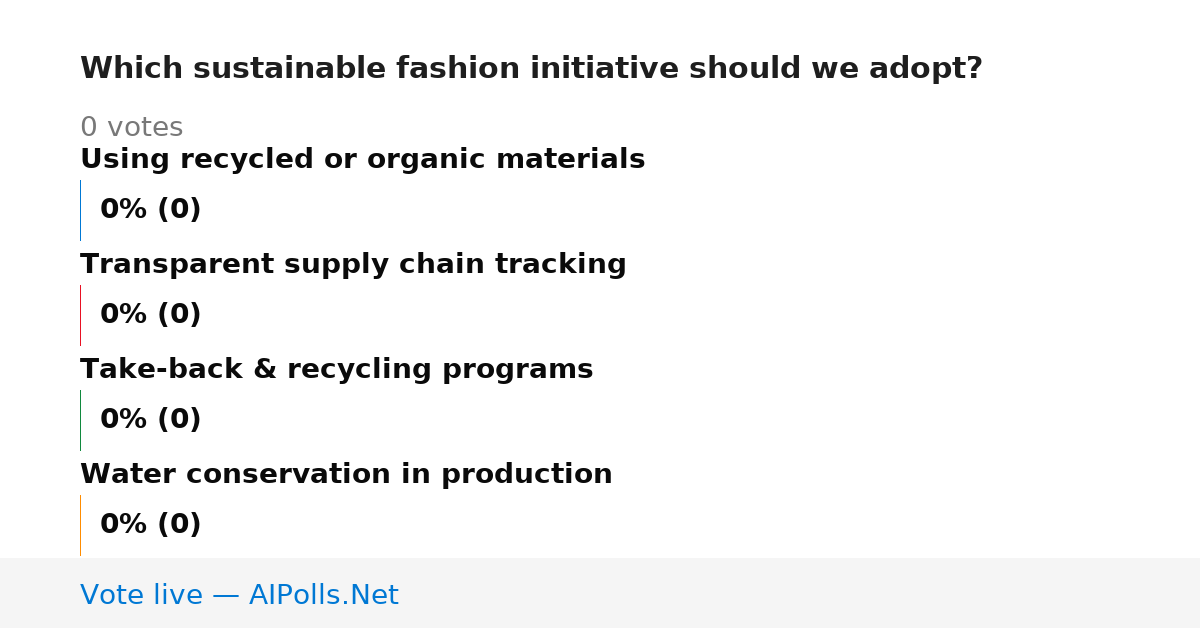Screen dimensions: 1200x628
Task: Click the poll question heading
Action: 531,69
